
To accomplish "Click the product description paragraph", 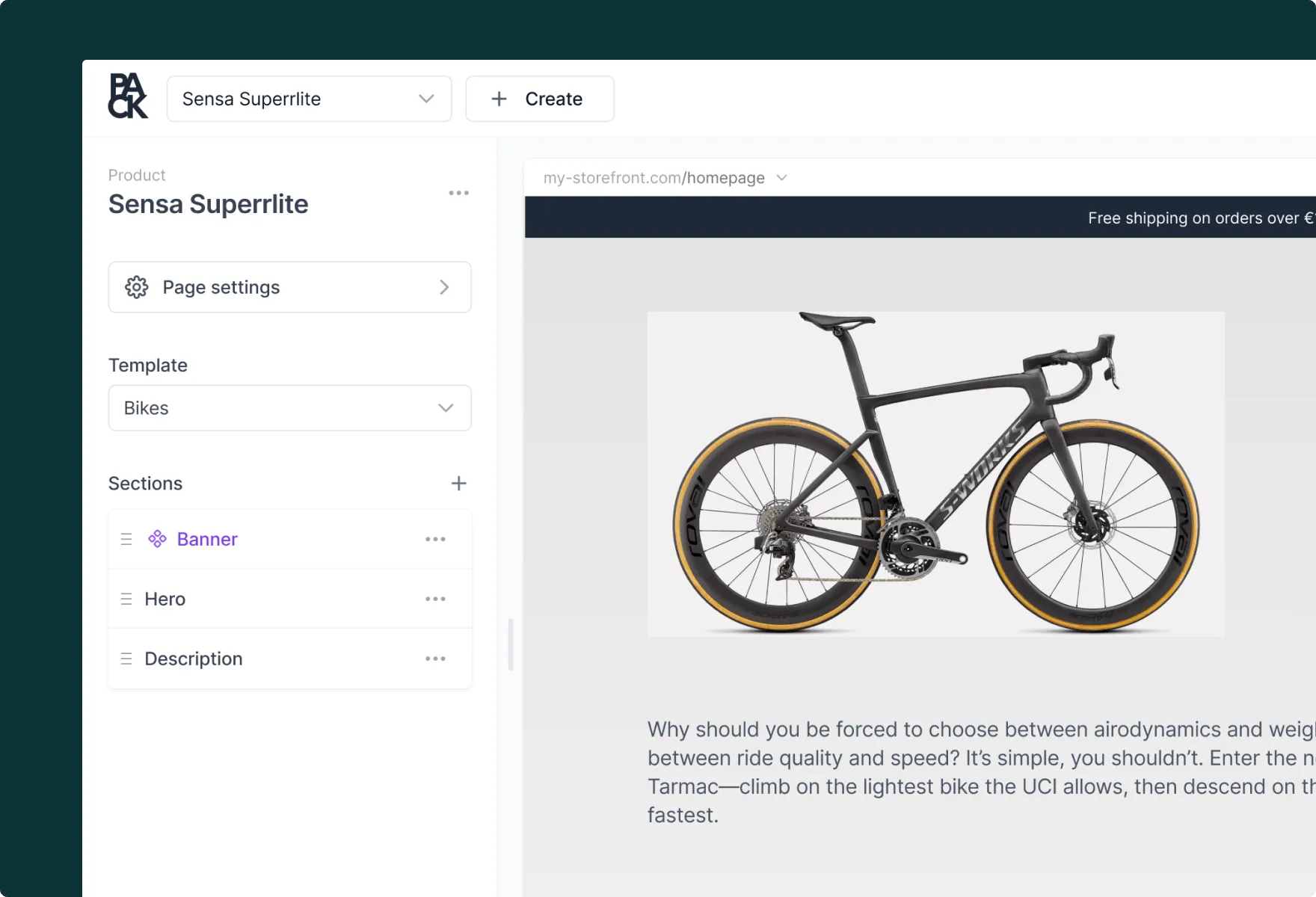I will tap(981, 772).
